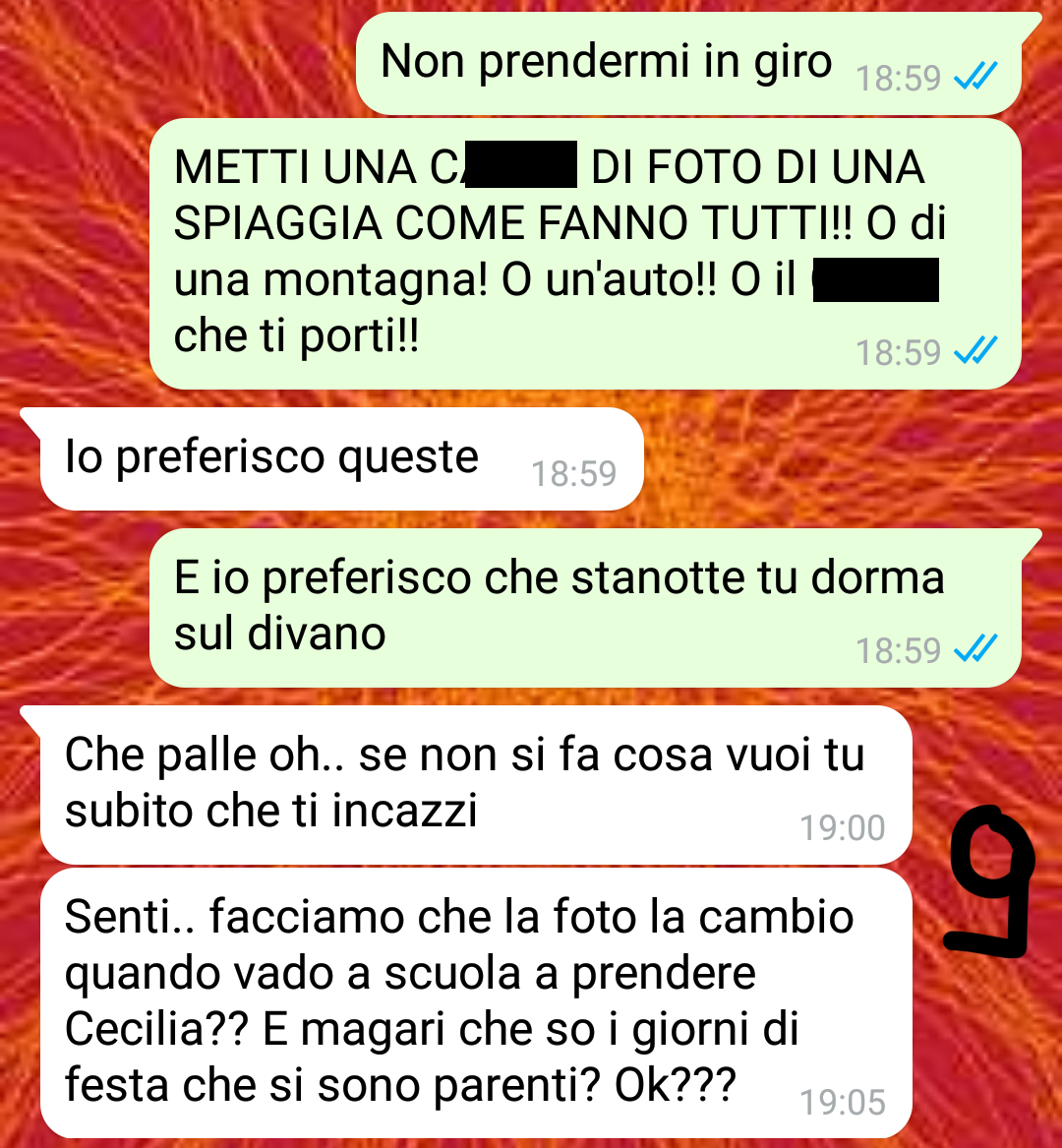Tap 'SPIAGGIA COME FANNO TUTTI!!' text line
This screenshot has width=1062, height=1148.
(512, 222)
